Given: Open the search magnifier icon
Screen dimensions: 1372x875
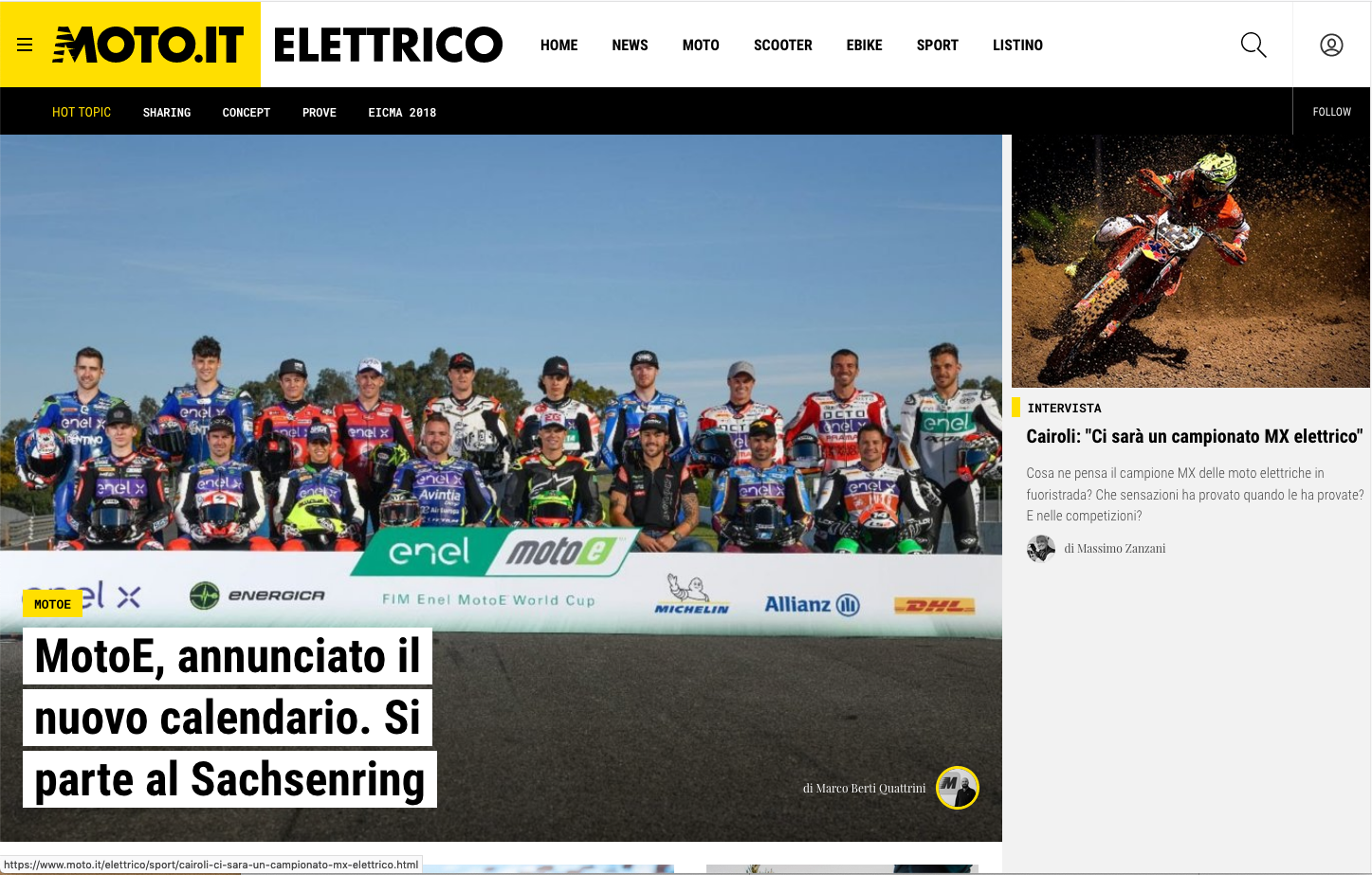Looking at the screenshot, I should pos(1253,45).
